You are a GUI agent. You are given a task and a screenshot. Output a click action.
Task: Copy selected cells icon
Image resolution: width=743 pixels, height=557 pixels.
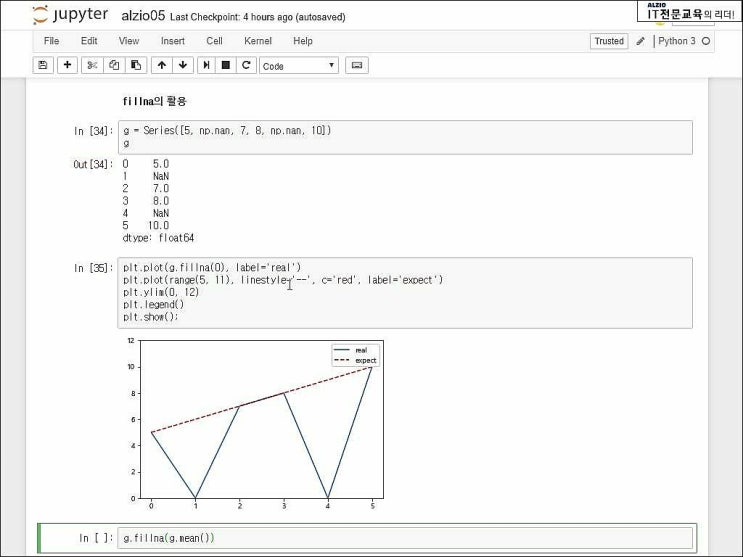[x=114, y=65]
